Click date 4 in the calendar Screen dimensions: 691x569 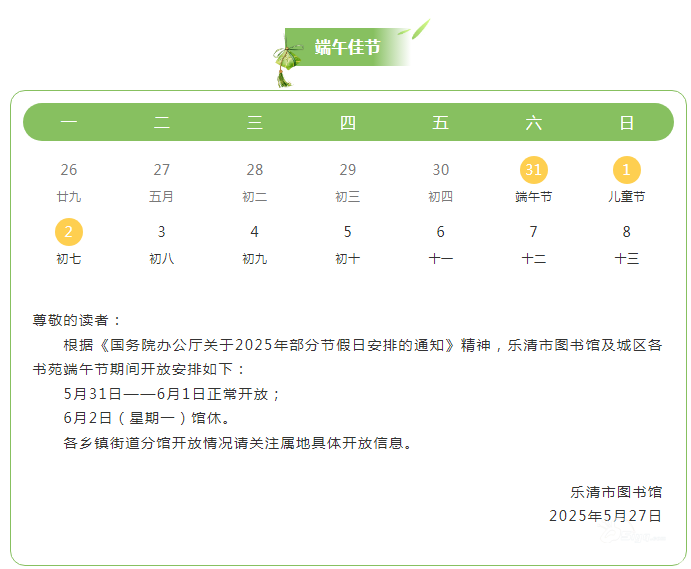click(x=255, y=232)
